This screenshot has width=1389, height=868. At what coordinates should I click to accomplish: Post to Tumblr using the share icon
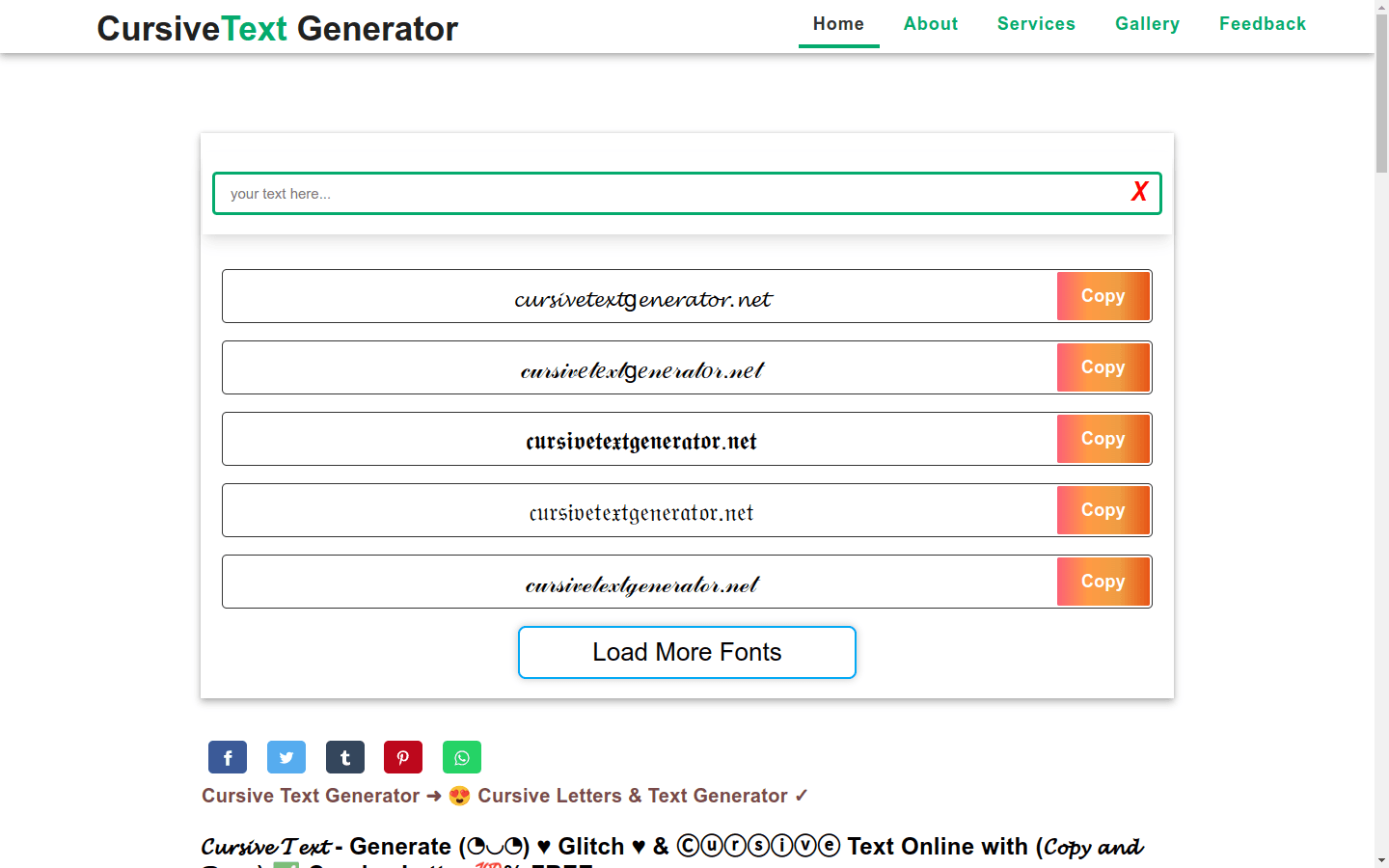pyautogui.click(x=344, y=757)
